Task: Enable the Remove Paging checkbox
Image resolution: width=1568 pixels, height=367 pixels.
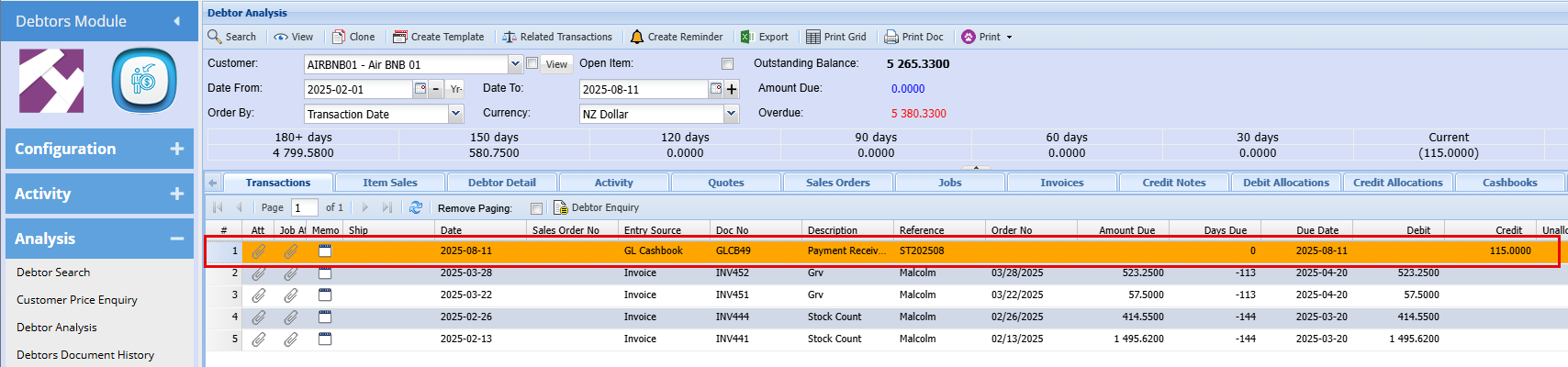Action: [x=536, y=208]
